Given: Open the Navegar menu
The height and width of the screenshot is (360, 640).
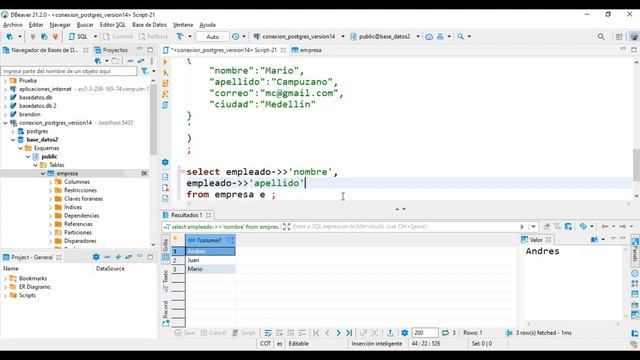Looking at the screenshot, I should click(60, 25).
